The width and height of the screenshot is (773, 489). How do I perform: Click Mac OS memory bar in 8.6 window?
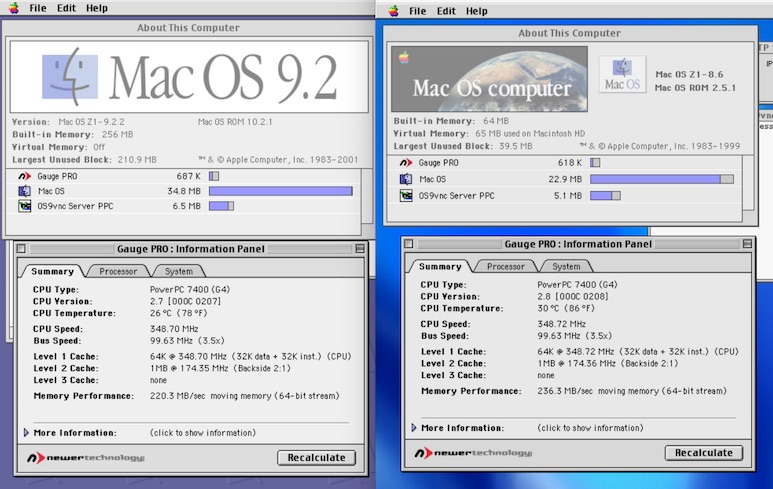pos(662,179)
